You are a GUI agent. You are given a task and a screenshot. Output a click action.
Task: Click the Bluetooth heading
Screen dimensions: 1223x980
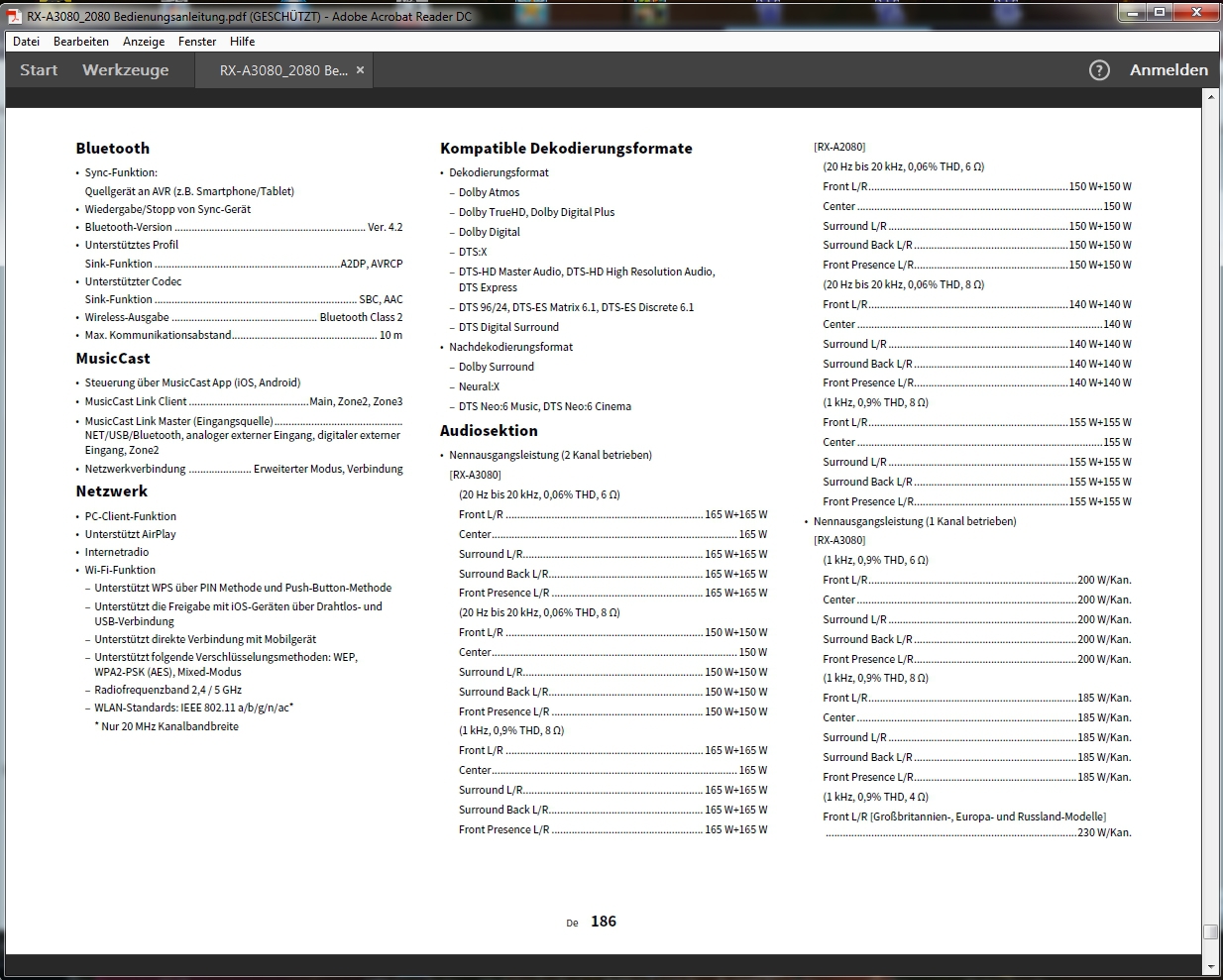point(113,149)
